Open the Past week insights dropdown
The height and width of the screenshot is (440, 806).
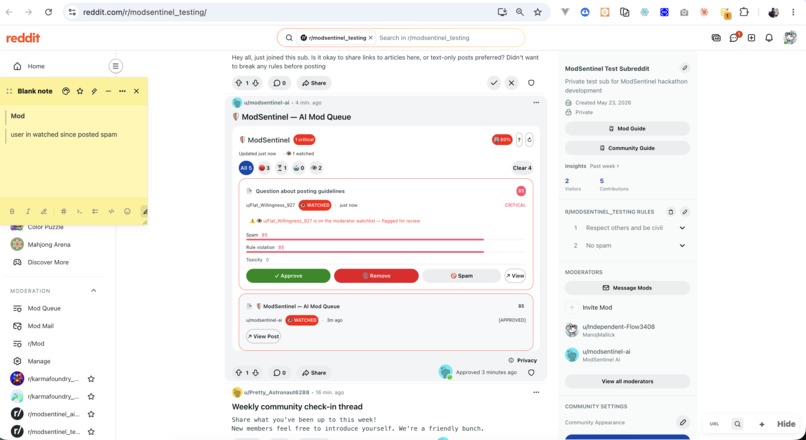point(604,166)
